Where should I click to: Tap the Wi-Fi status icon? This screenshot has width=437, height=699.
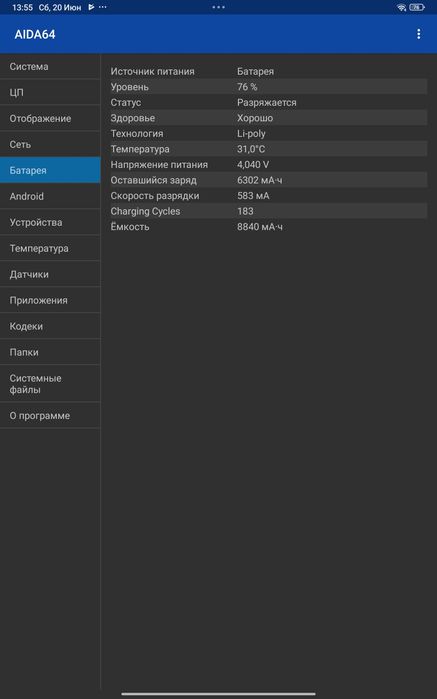(x=401, y=7)
